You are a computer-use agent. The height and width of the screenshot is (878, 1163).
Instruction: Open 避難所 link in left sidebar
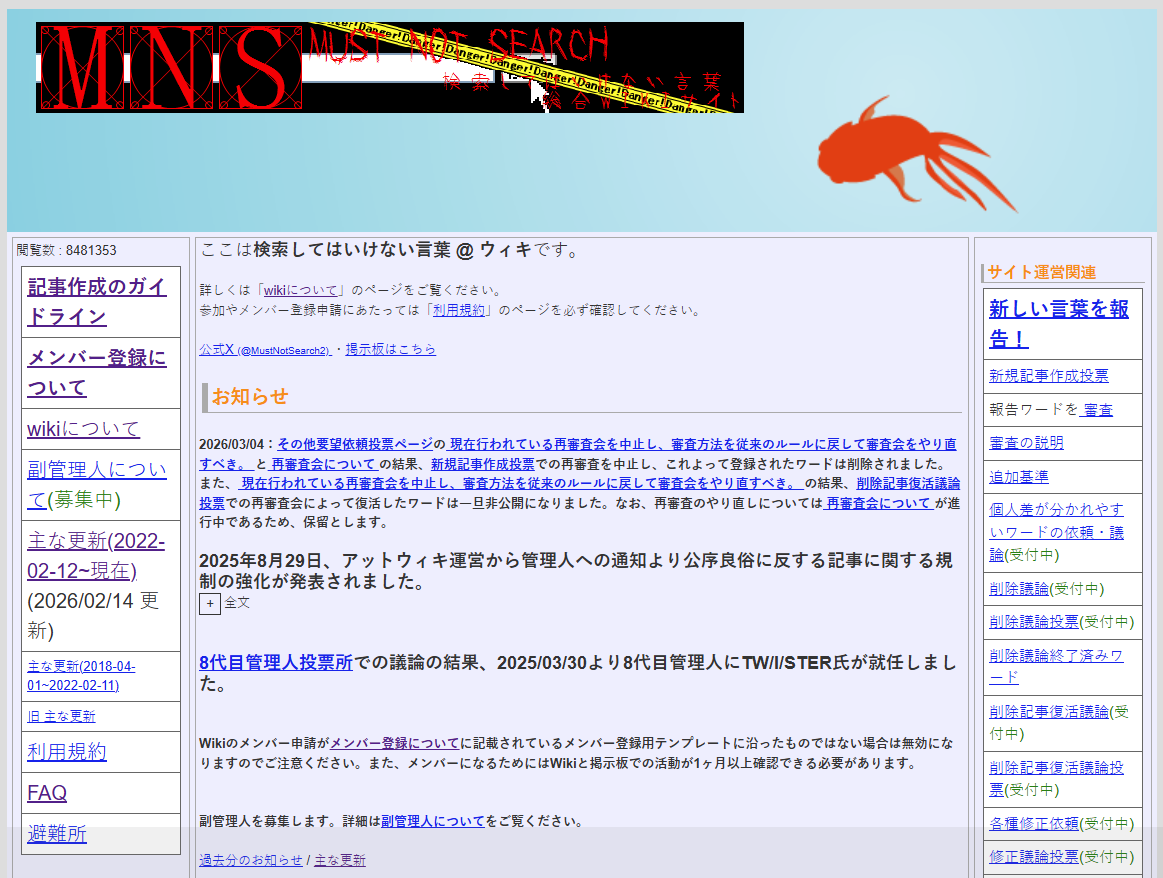[57, 834]
